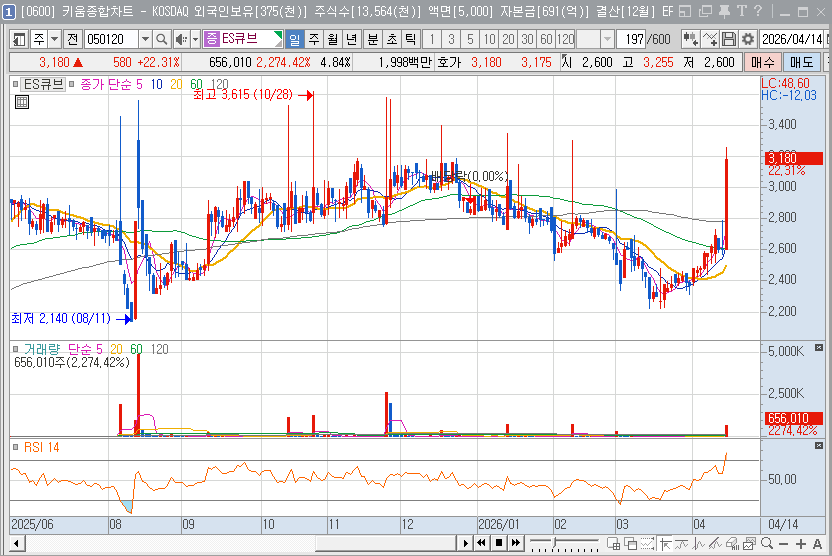The image size is (832, 556).
Task: Open dropdown arrow beside the speaker icon
Action: tap(195, 39)
